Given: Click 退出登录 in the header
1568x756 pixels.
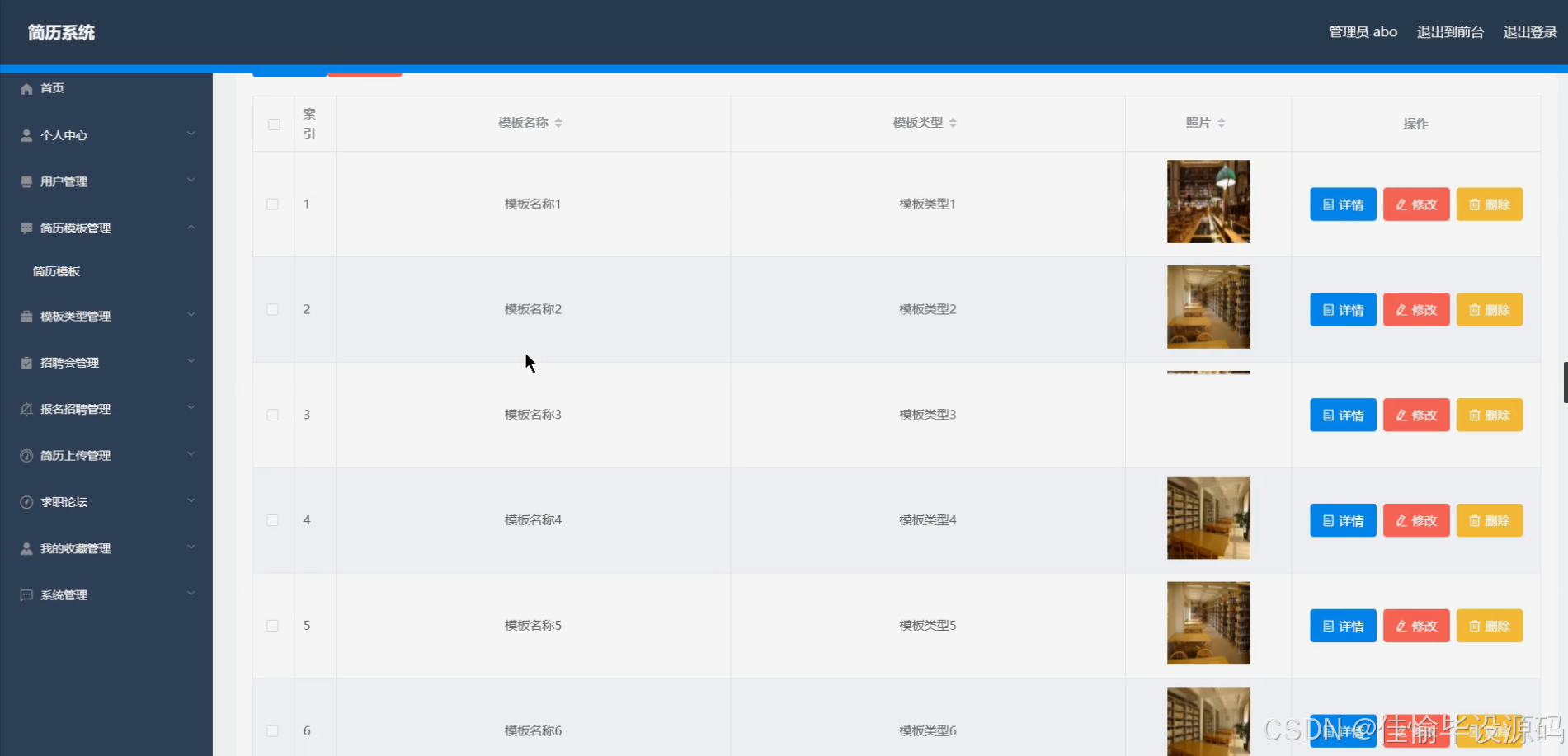Looking at the screenshot, I should coord(1530,32).
